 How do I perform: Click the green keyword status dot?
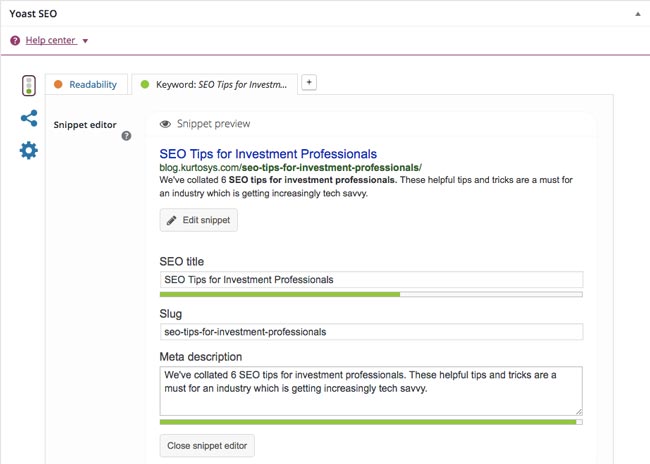[145, 85]
